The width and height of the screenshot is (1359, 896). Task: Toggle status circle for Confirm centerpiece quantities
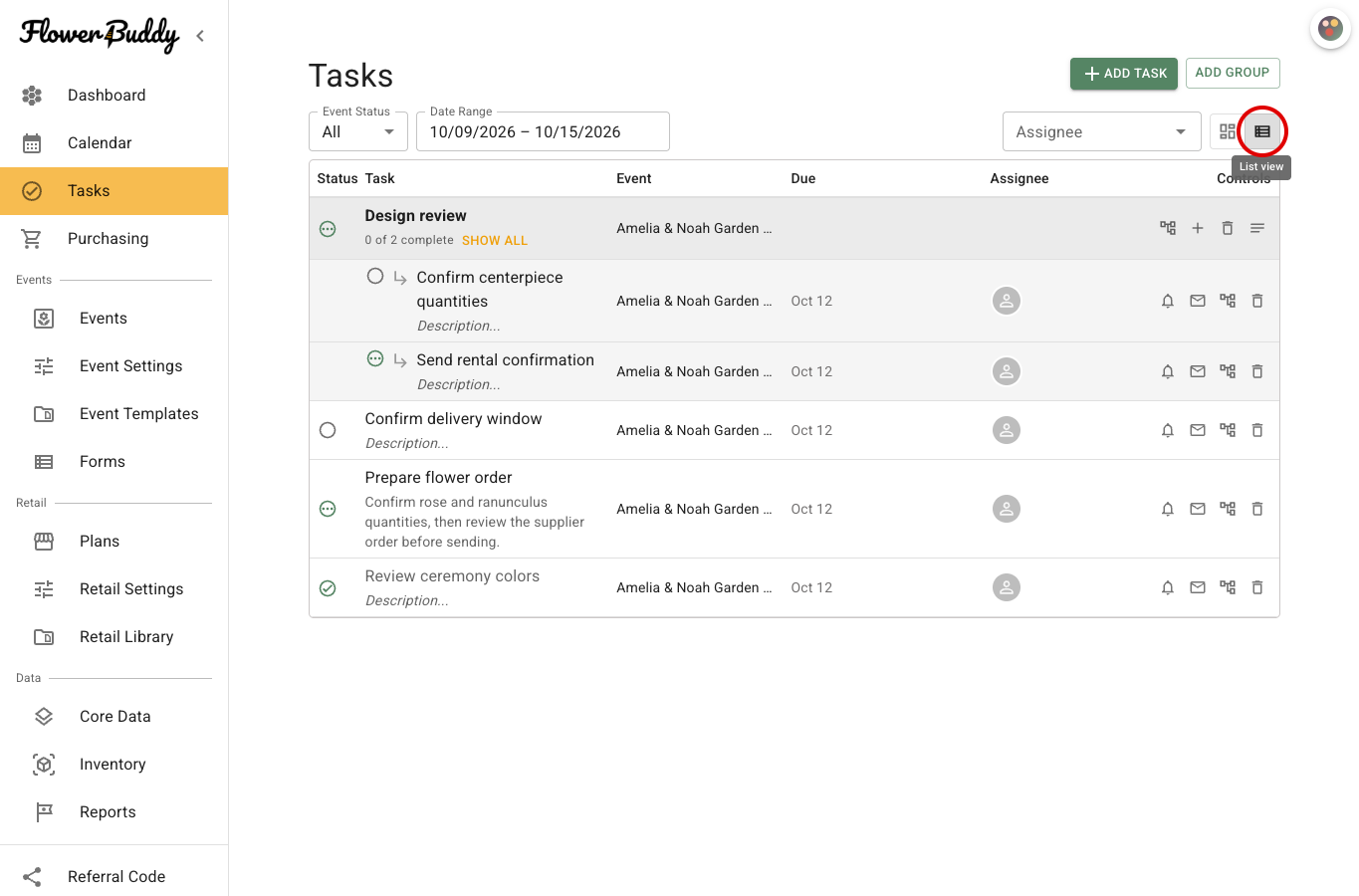point(375,276)
